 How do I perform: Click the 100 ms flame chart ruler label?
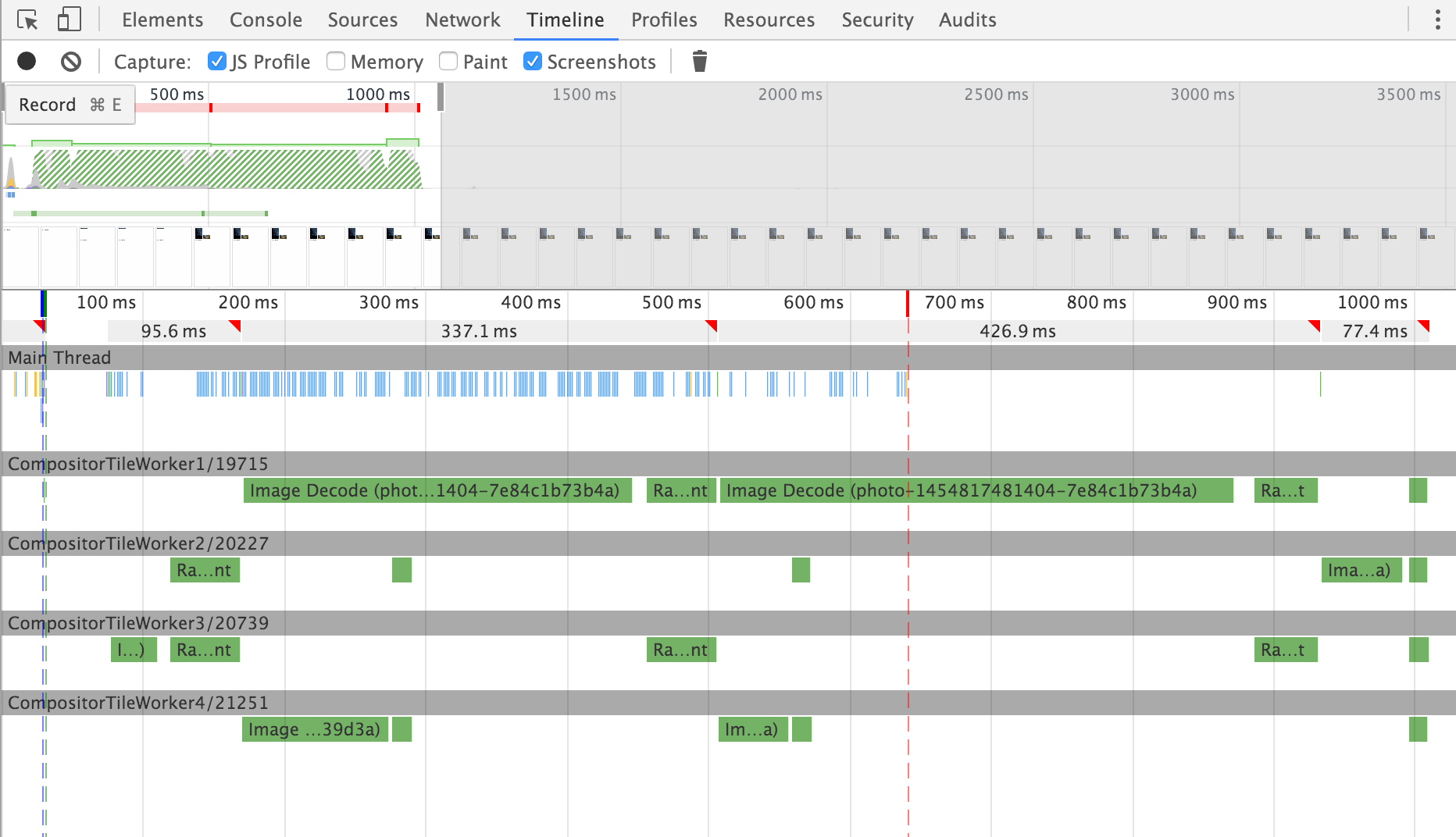pos(106,302)
